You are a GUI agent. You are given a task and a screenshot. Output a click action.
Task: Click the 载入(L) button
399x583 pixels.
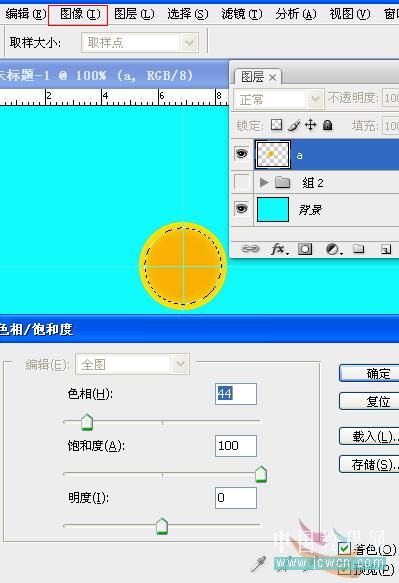pyautogui.click(x=369, y=436)
